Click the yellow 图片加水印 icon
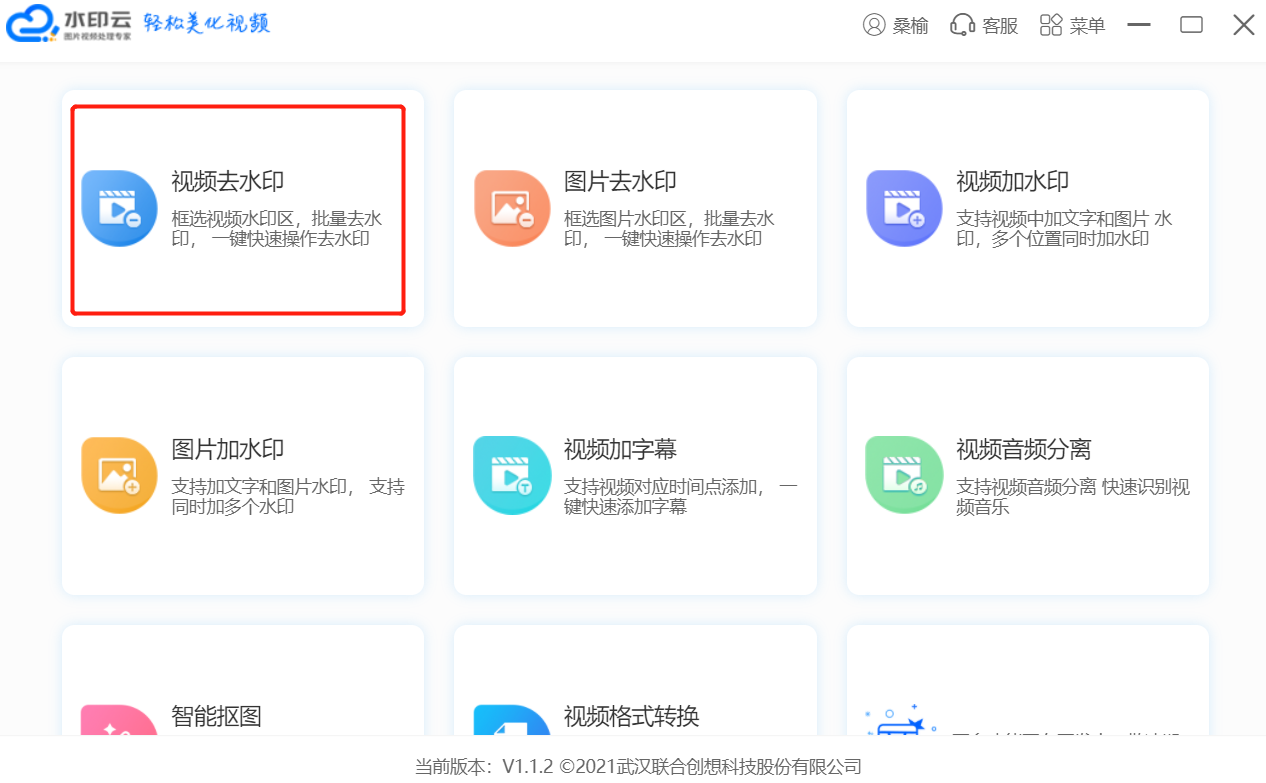Viewport: 1266px width, 783px height. [119, 475]
